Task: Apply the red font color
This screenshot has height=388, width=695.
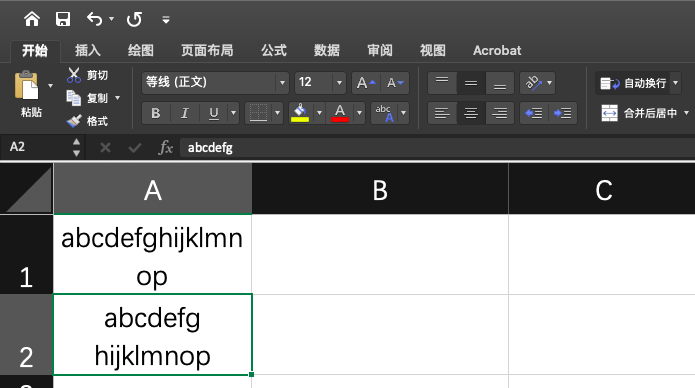Action: (x=340, y=113)
